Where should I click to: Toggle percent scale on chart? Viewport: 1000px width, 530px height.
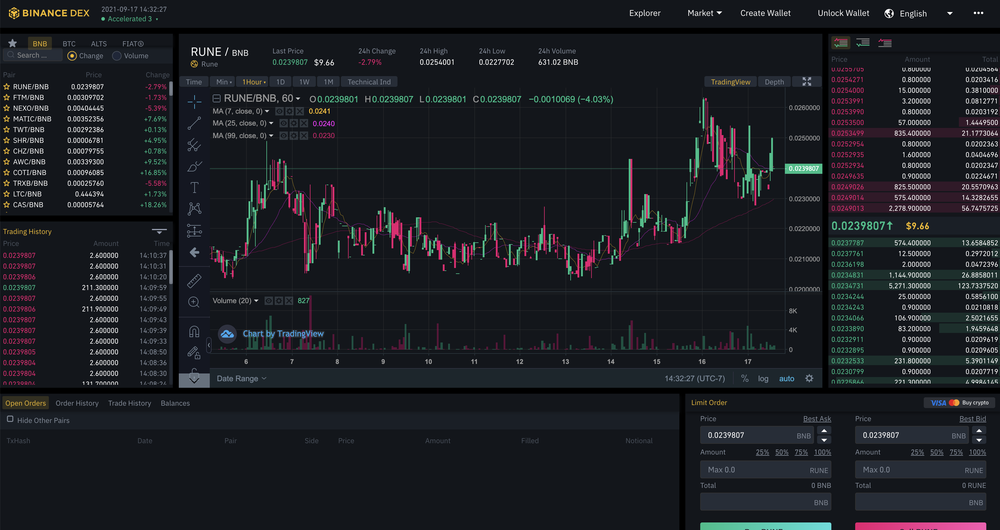(x=744, y=378)
